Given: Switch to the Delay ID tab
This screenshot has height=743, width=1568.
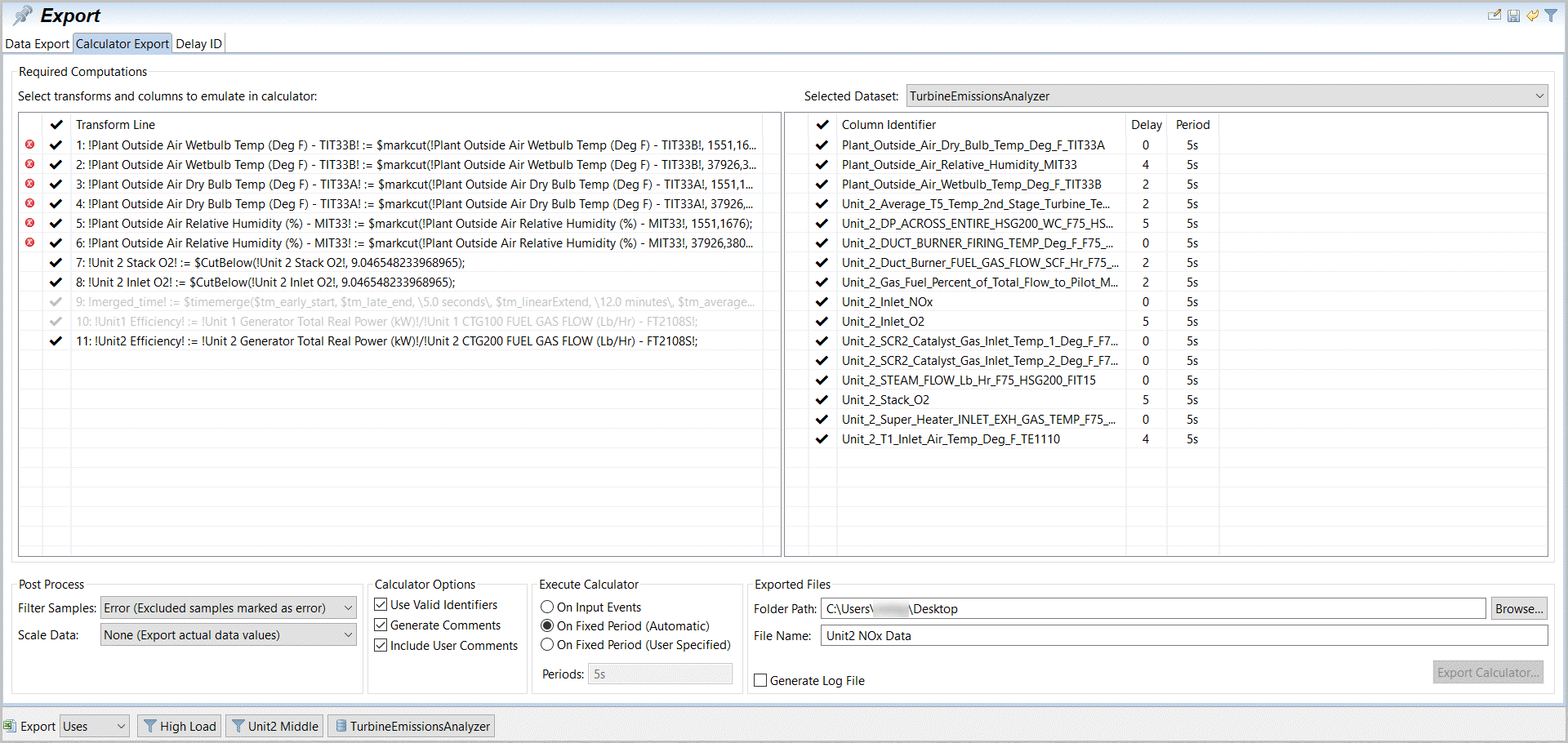Looking at the screenshot, I should point(198,44).
